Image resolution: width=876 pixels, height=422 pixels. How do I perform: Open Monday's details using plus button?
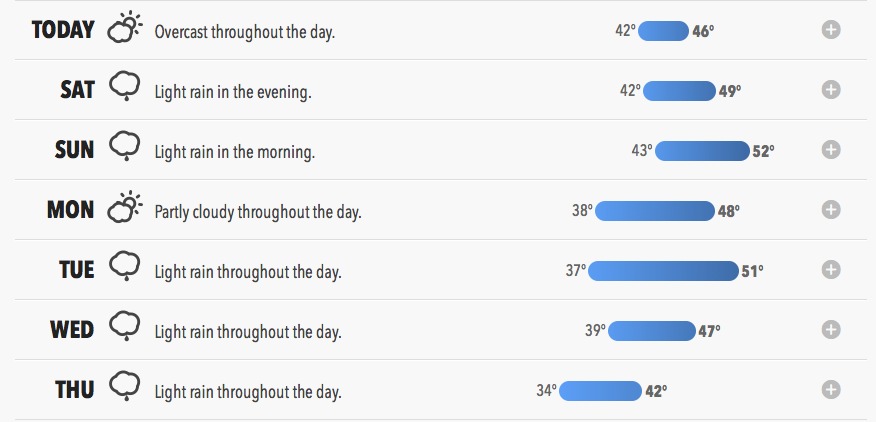click(830, 210)
